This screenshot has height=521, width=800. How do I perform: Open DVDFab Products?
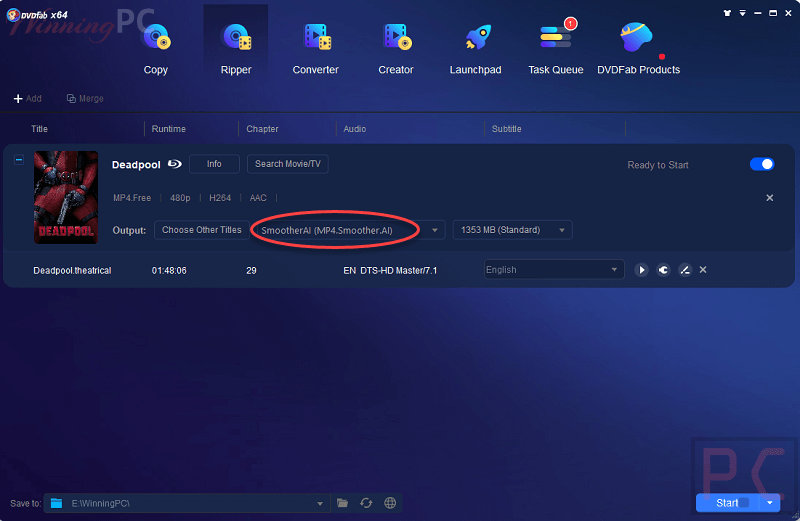tap(638, 49)
